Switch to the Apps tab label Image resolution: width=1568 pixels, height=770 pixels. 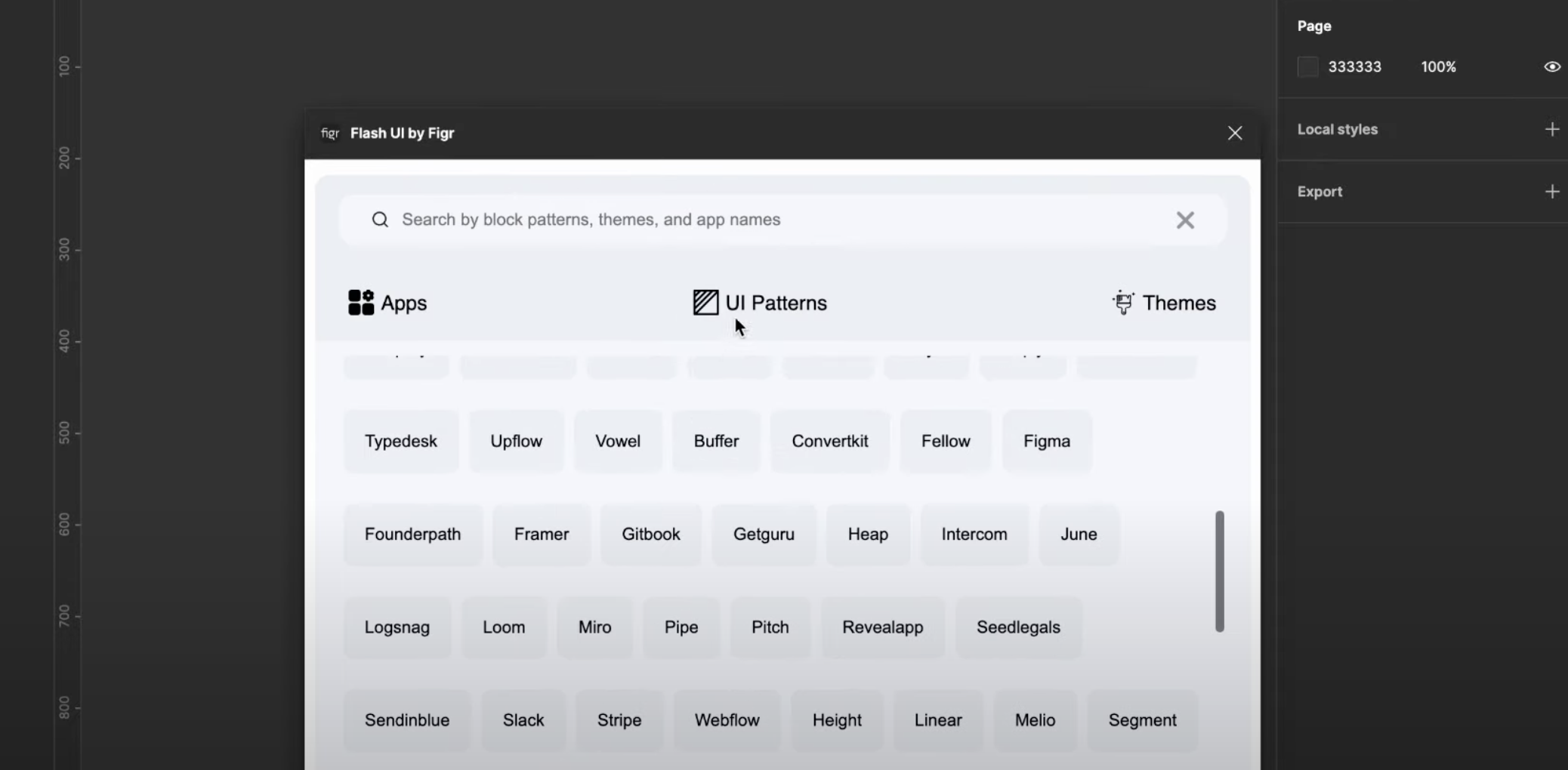tap(404, 303)
